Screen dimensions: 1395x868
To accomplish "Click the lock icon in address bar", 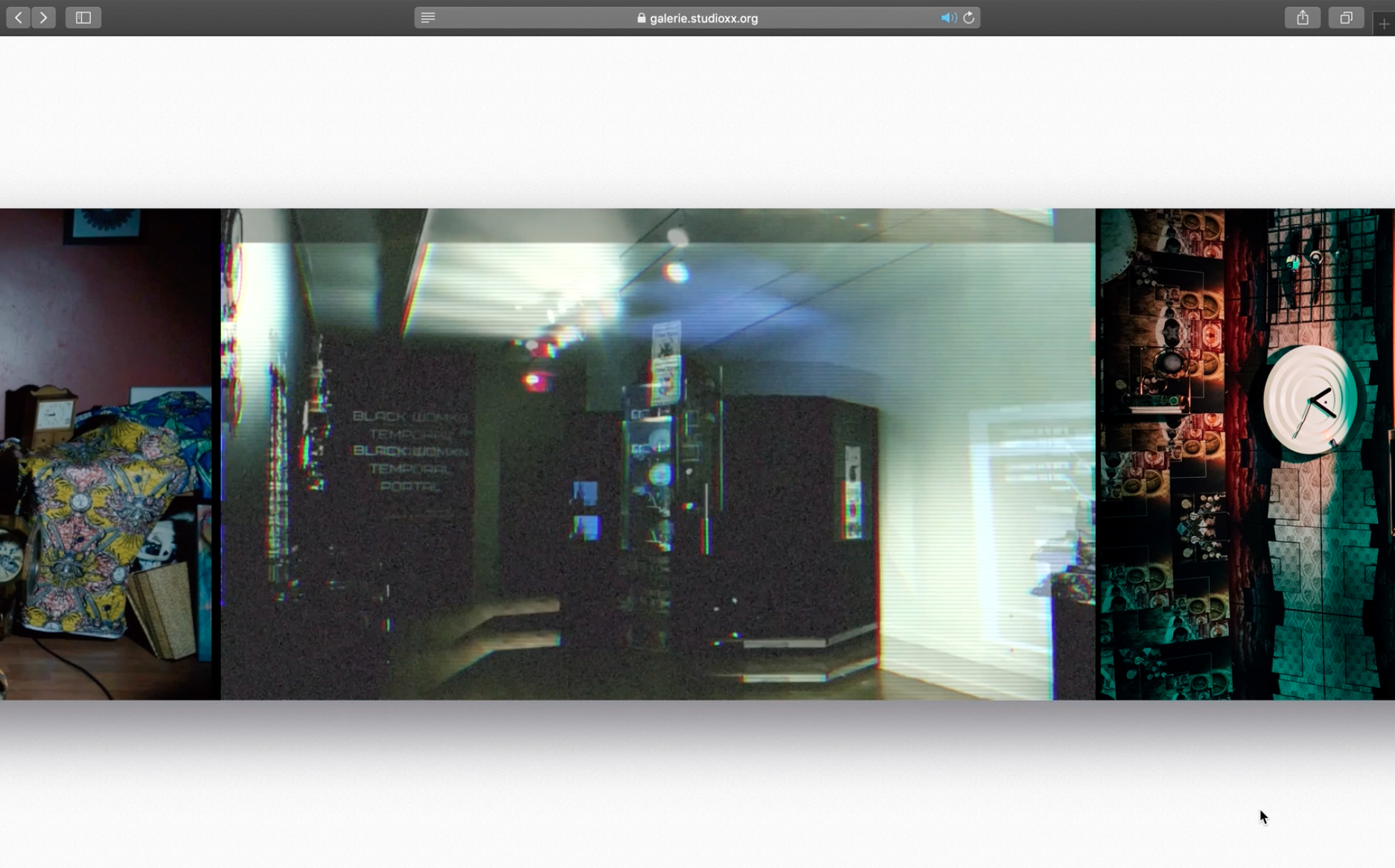I will click(642, 18).
